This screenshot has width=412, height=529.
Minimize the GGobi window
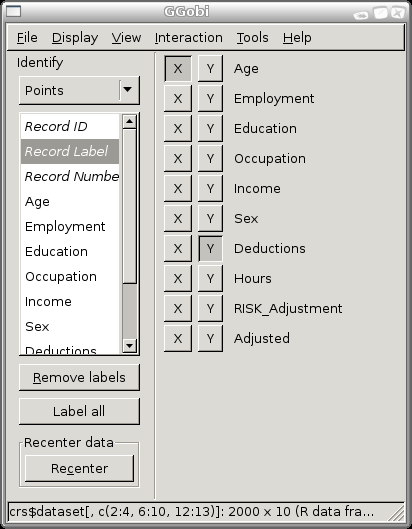(361, 15)
